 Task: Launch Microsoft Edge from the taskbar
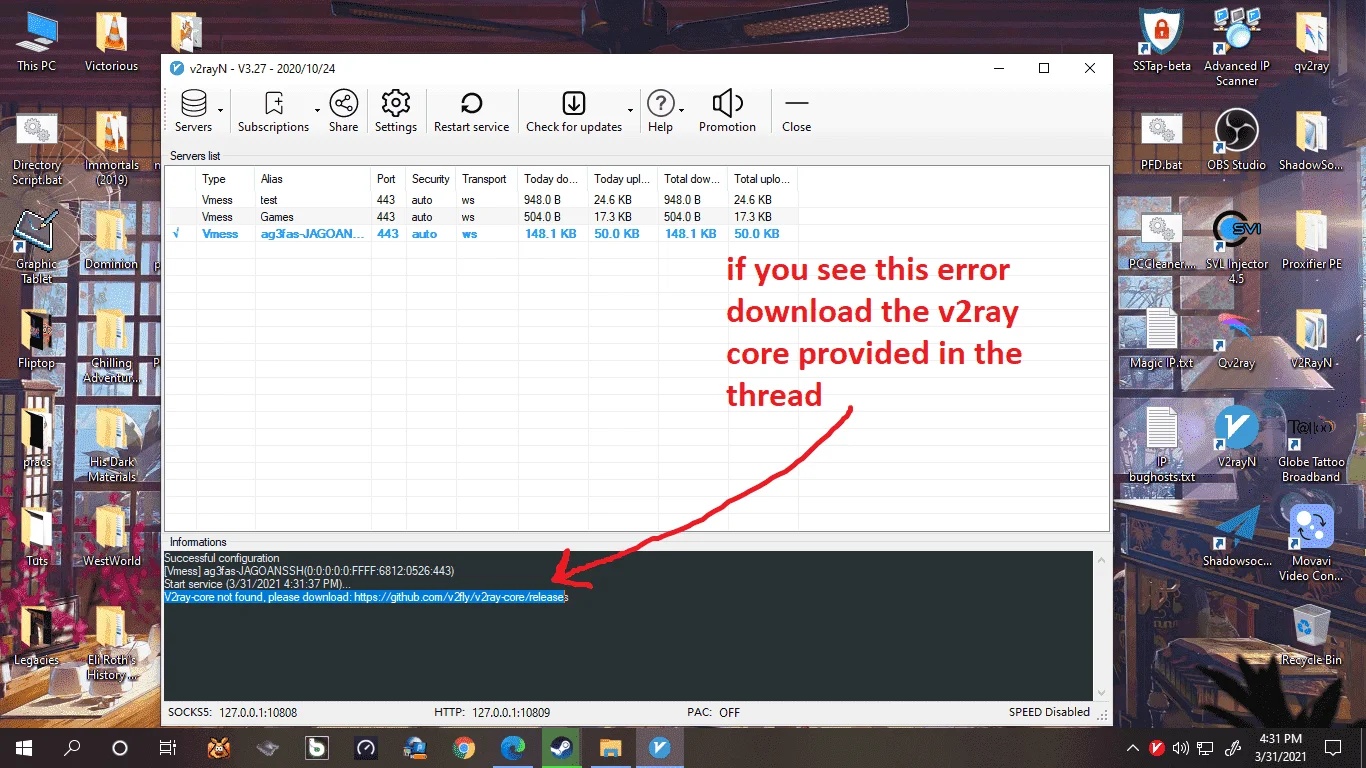click(512, 747)
